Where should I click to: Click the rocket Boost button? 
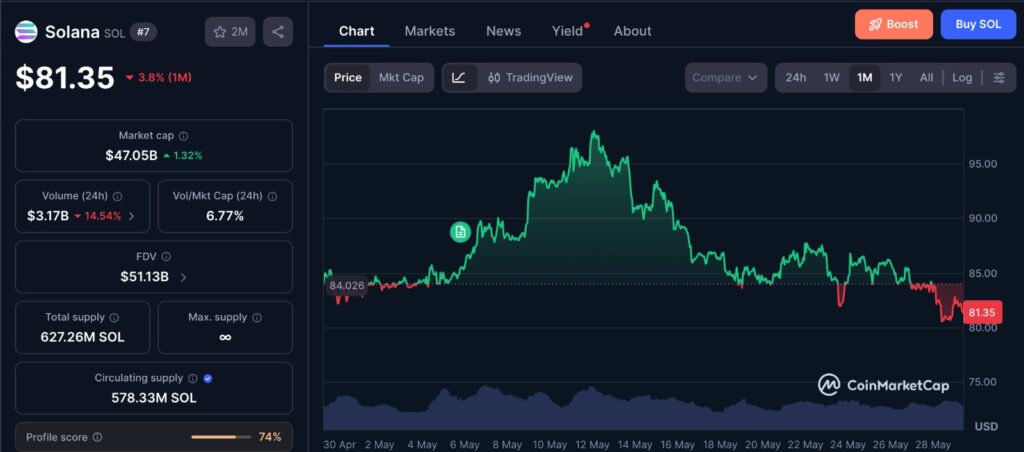coord(893,25)
